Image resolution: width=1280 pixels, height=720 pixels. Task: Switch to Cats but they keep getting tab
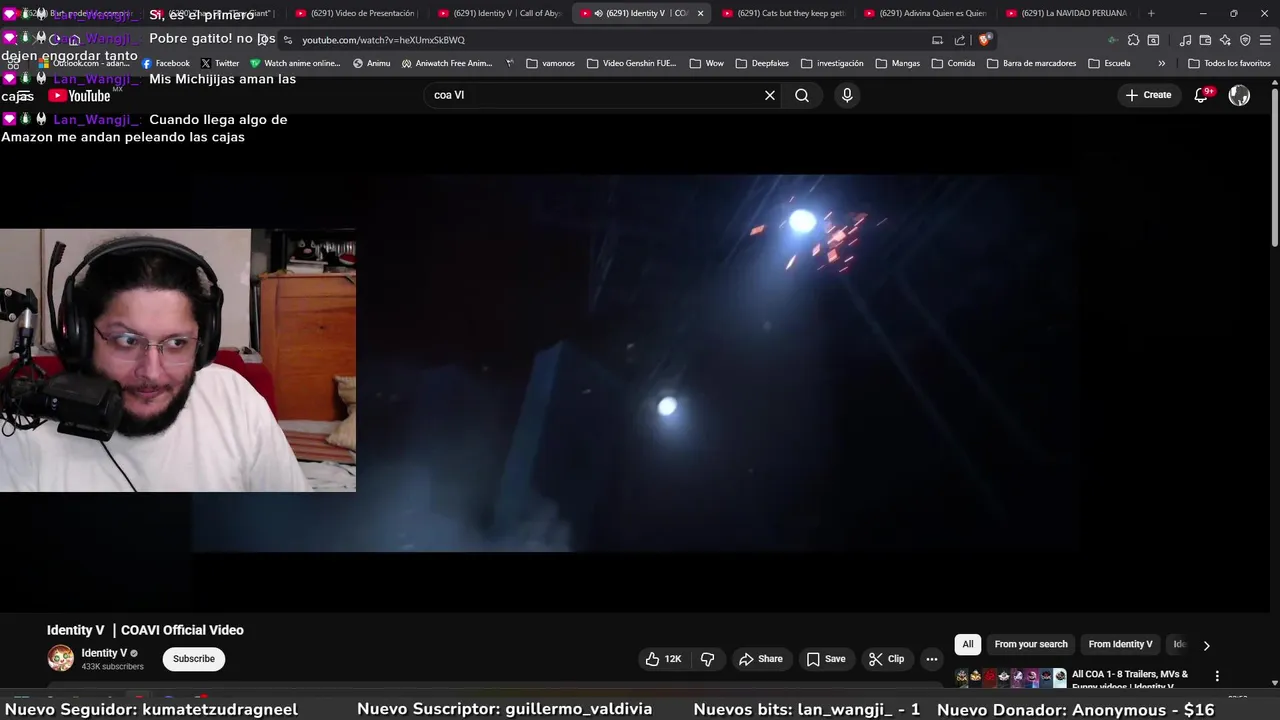click(784, 13)
